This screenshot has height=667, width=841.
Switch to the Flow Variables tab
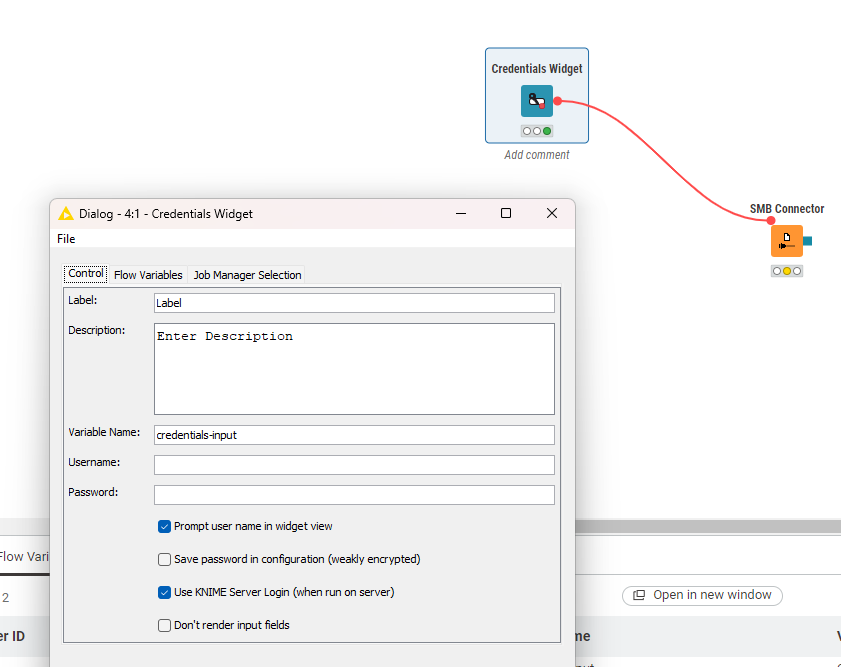148,275
